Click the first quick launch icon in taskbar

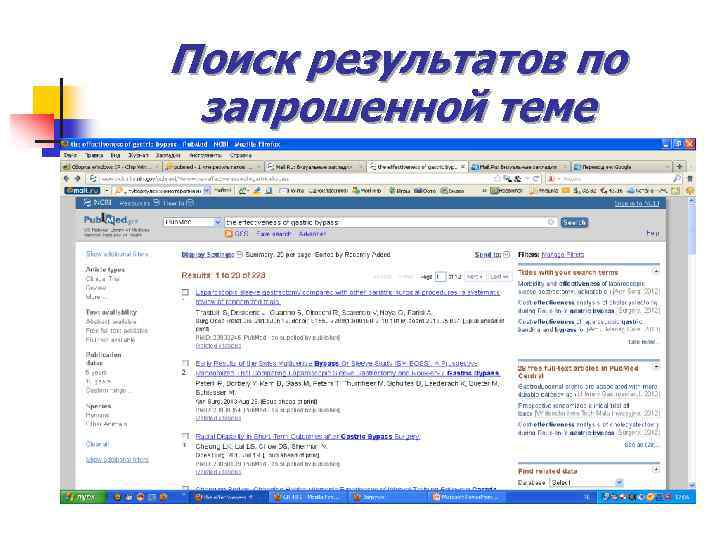pyautogui.click(x=118, y=497)
